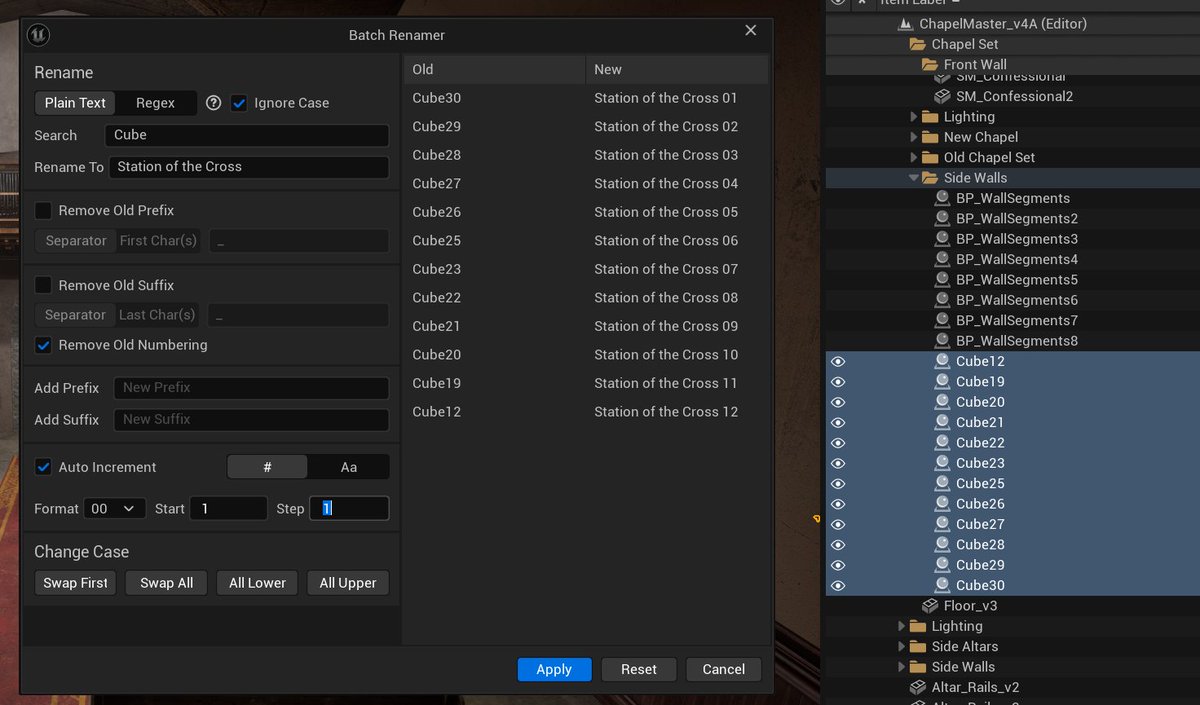Click the Altar_Rails_v2 mesh icon
The width and height of the screenshot is (1200, 705).
[x=918, y=687]
